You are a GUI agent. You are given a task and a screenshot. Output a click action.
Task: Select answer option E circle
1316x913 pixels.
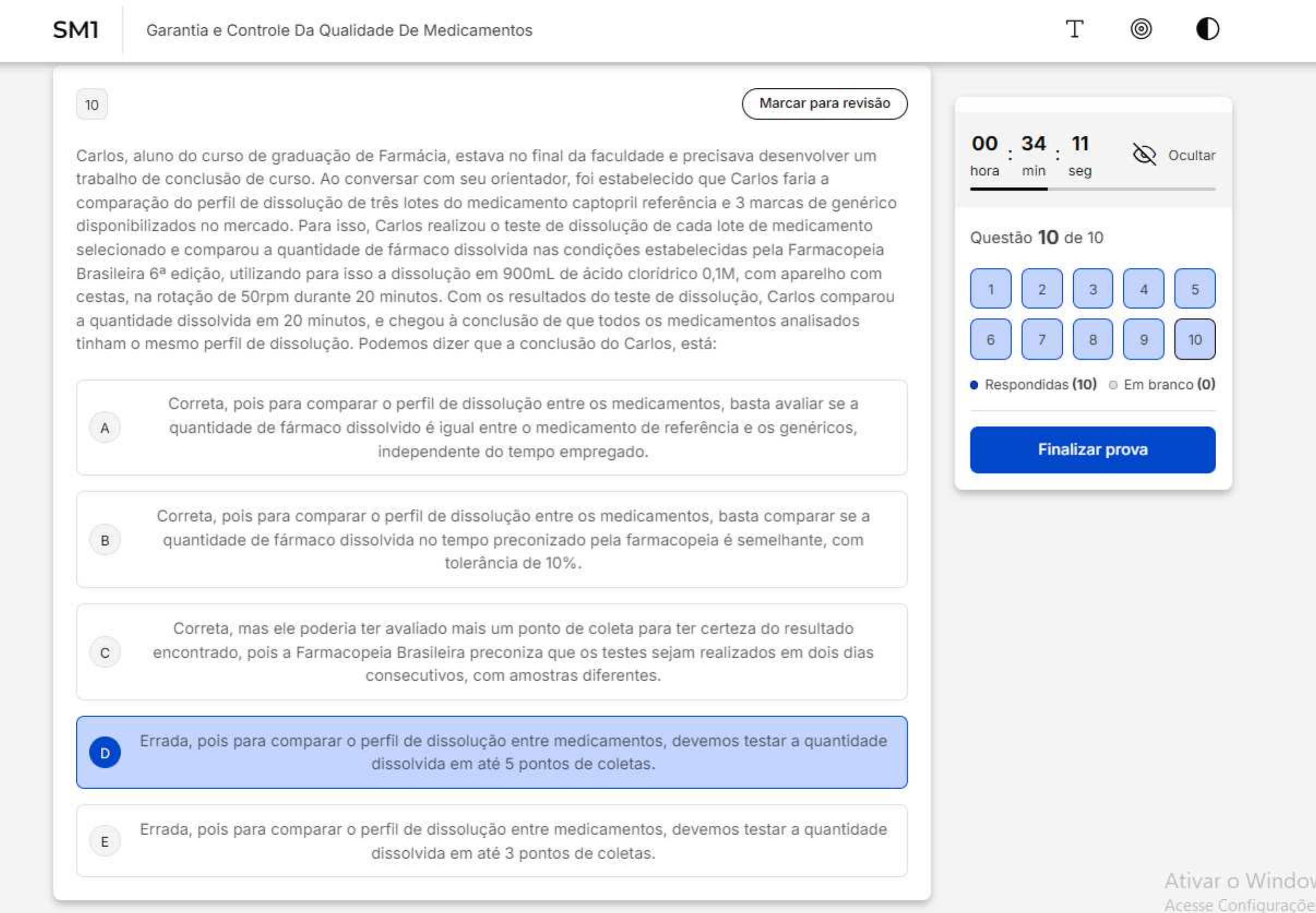(105, 842)
